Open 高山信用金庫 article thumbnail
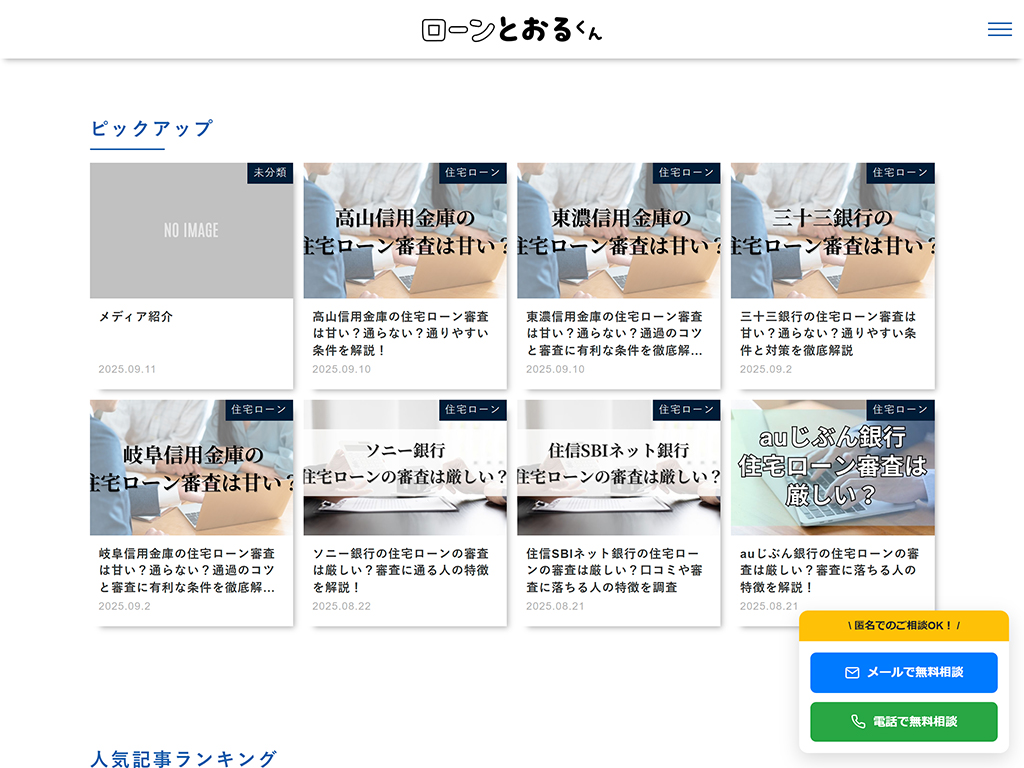The image size is (1024, 768). tap(405, 231)
